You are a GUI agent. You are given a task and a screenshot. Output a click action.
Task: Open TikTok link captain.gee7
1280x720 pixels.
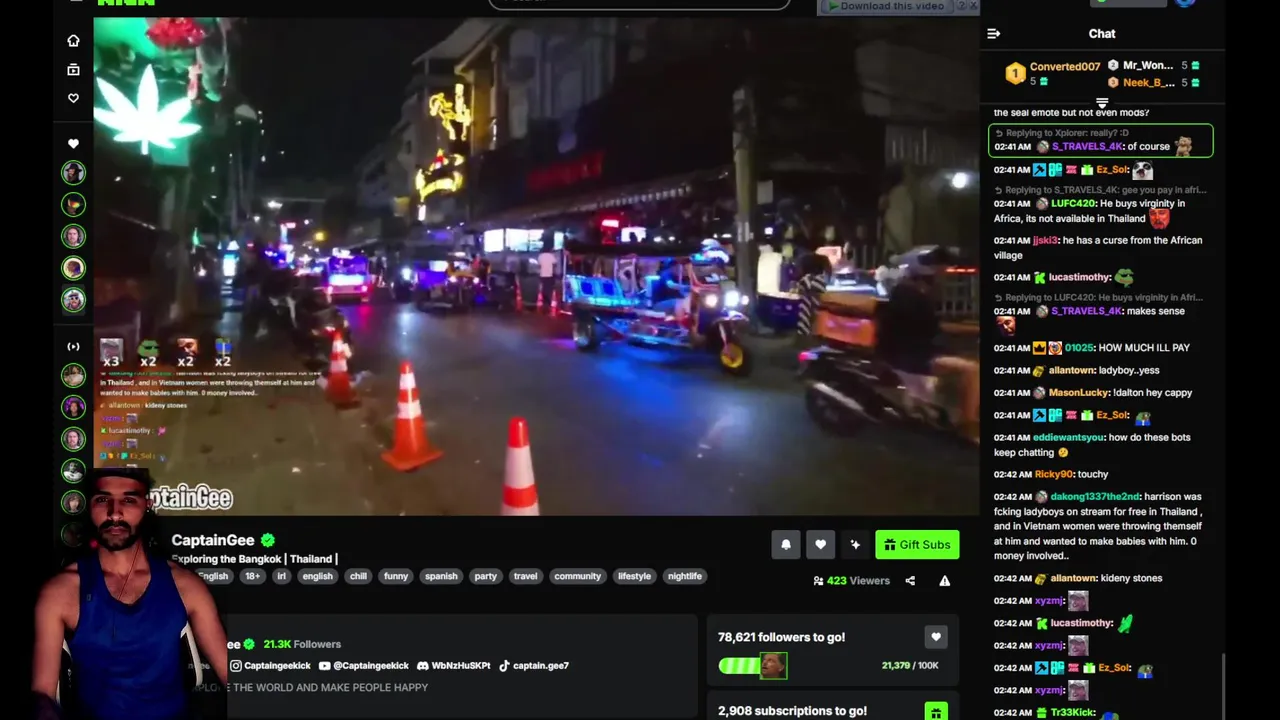click(533, 666)
